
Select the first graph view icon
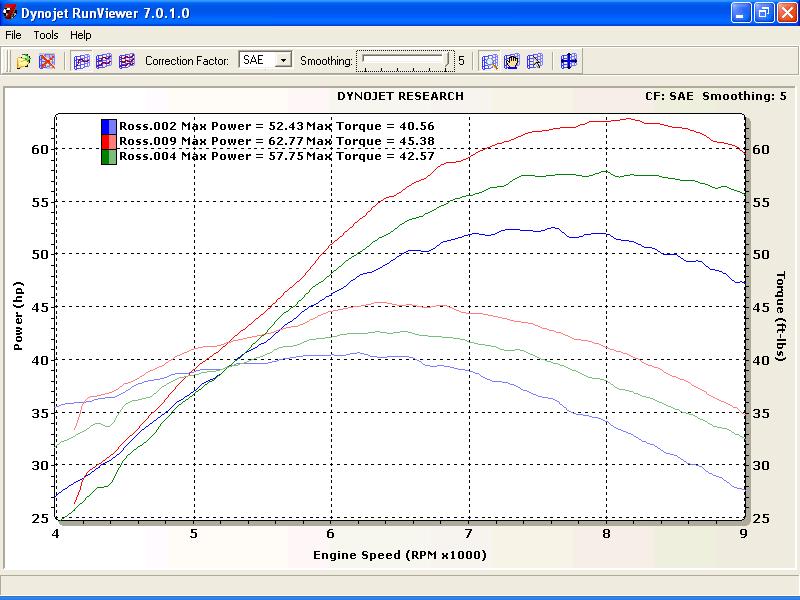81,61
